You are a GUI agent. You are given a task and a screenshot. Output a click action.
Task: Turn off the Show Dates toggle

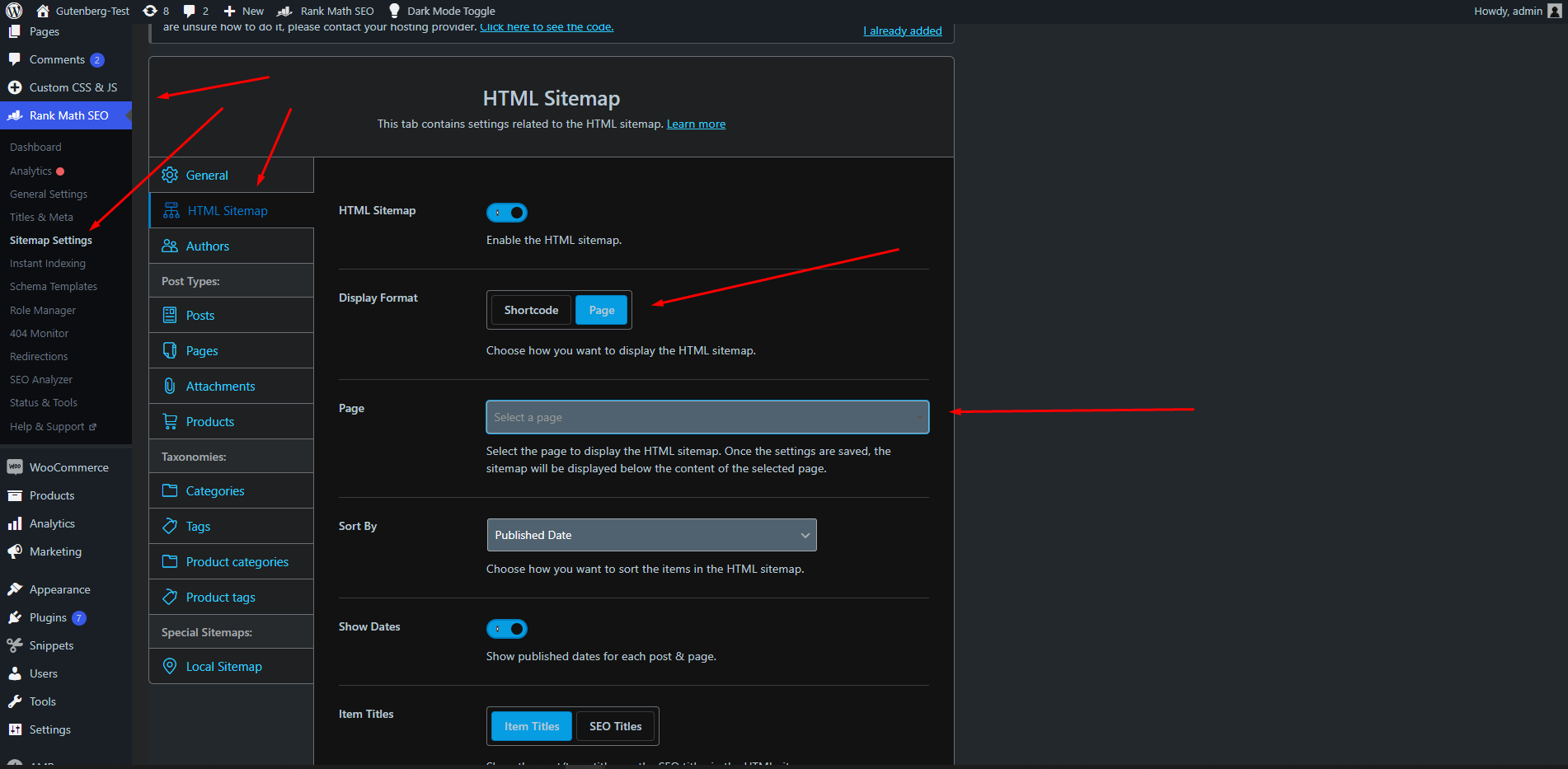pyautogui.click(x=506, y=629)
